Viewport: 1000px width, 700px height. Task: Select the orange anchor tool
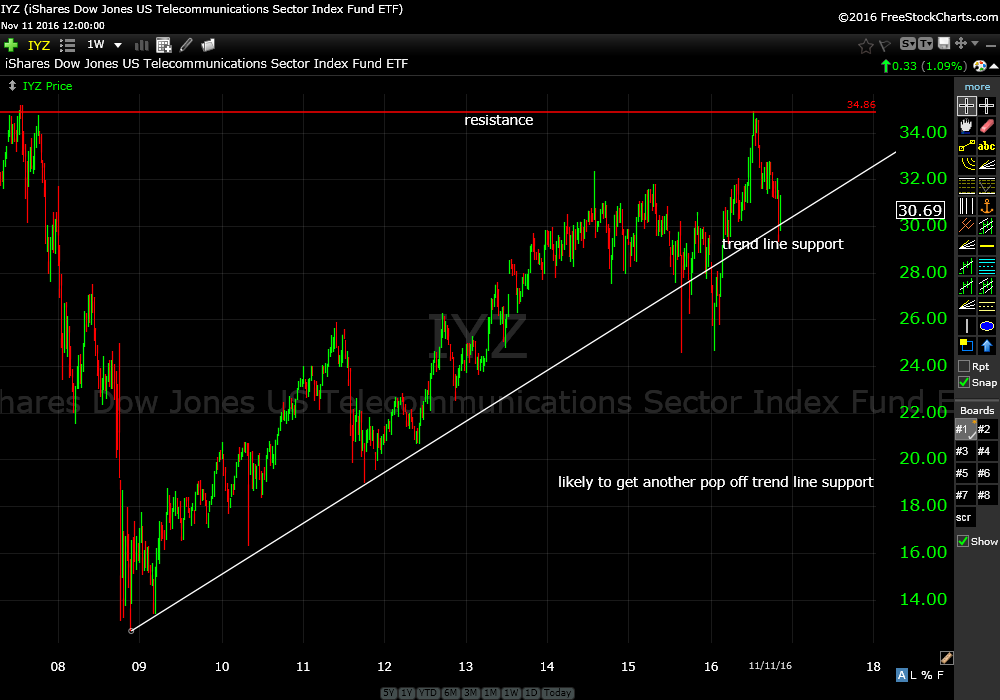point(987,206)
